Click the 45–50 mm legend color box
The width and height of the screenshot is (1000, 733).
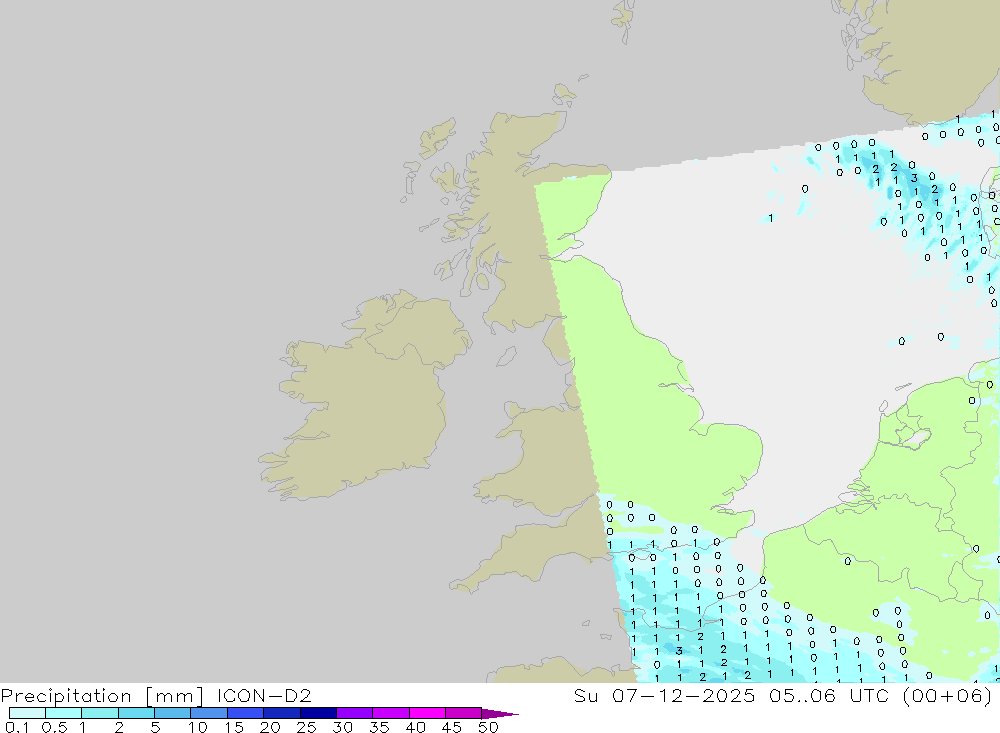point(464,713)
